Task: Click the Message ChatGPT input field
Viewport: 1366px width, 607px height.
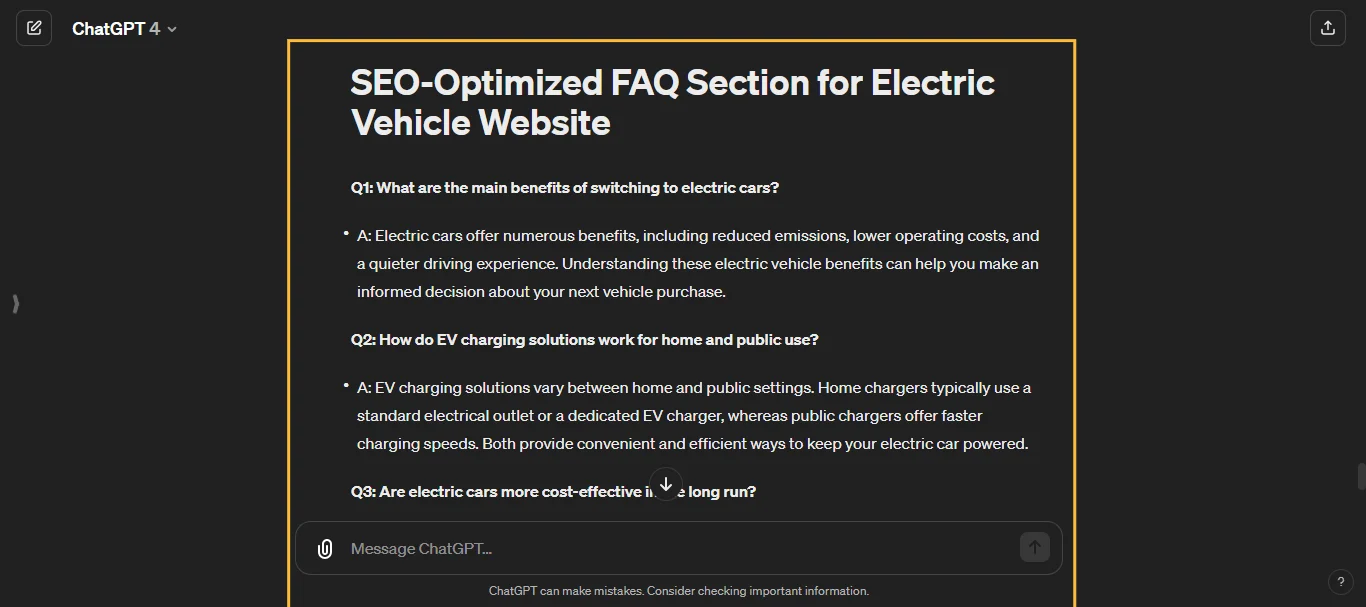Action: point(600,548)
